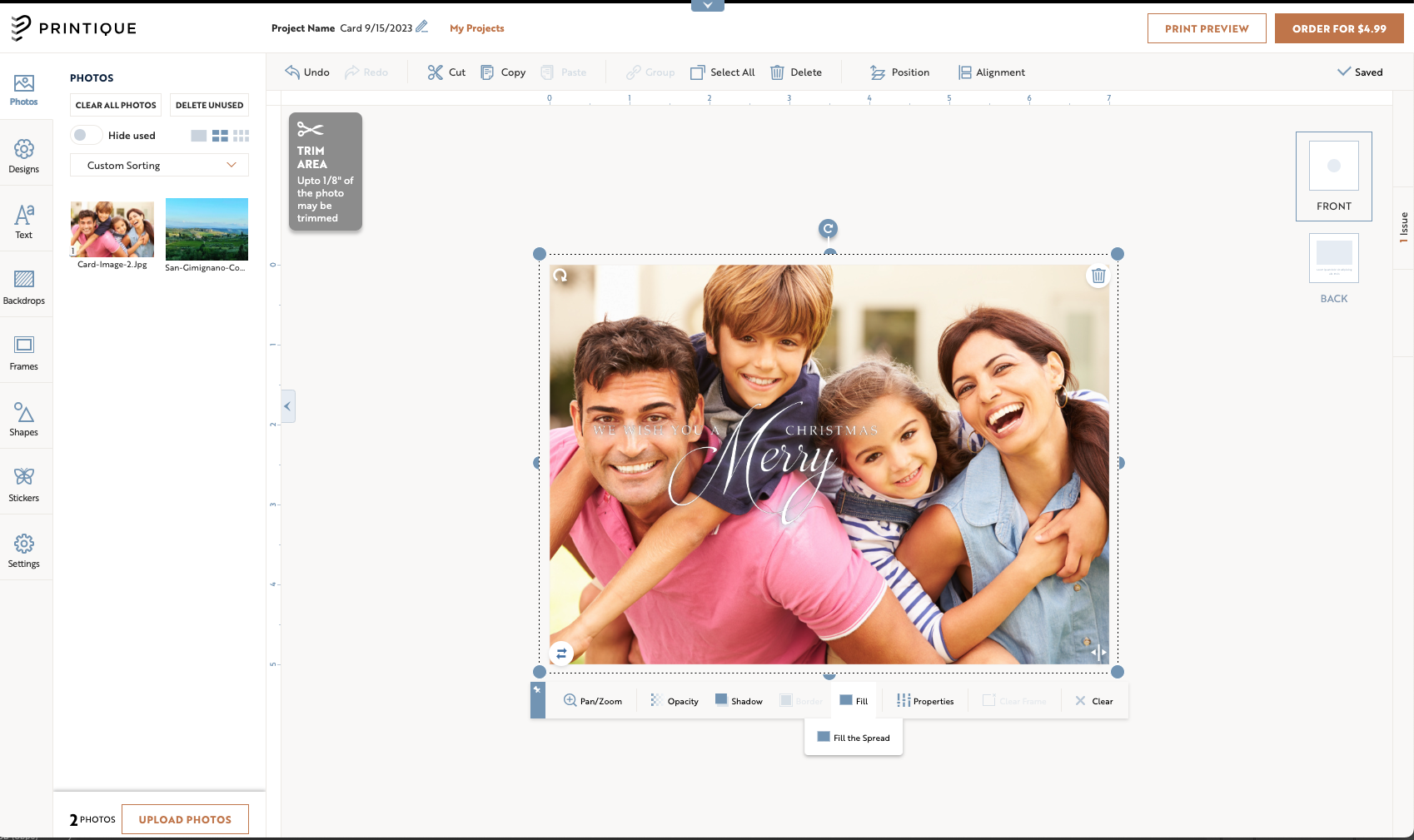The height and width of the screenshot is (840, 1414).
Task: Switch photo list to small grid view
Action: (x=242, y=135)
